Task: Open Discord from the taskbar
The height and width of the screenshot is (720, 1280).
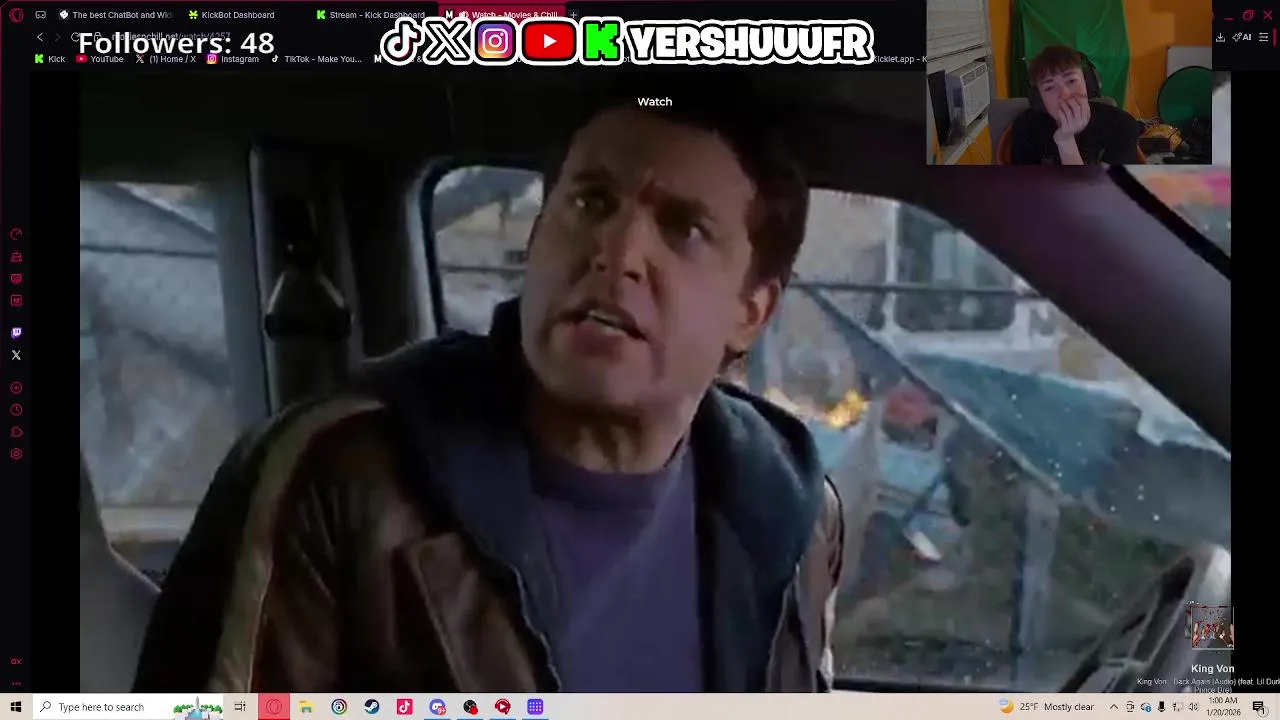Action: click(437, 707)
